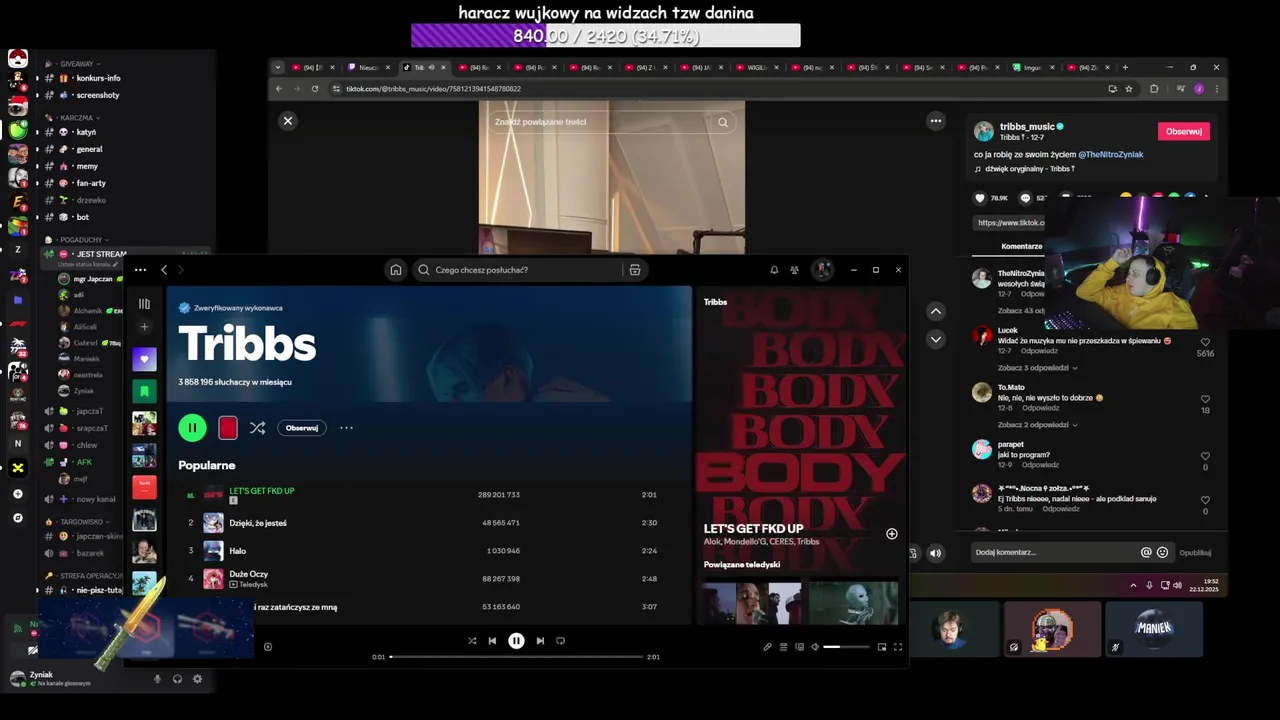Open Spotify Home via the house icon
The height and width of the screenshot is (720, 1280).
396,270
